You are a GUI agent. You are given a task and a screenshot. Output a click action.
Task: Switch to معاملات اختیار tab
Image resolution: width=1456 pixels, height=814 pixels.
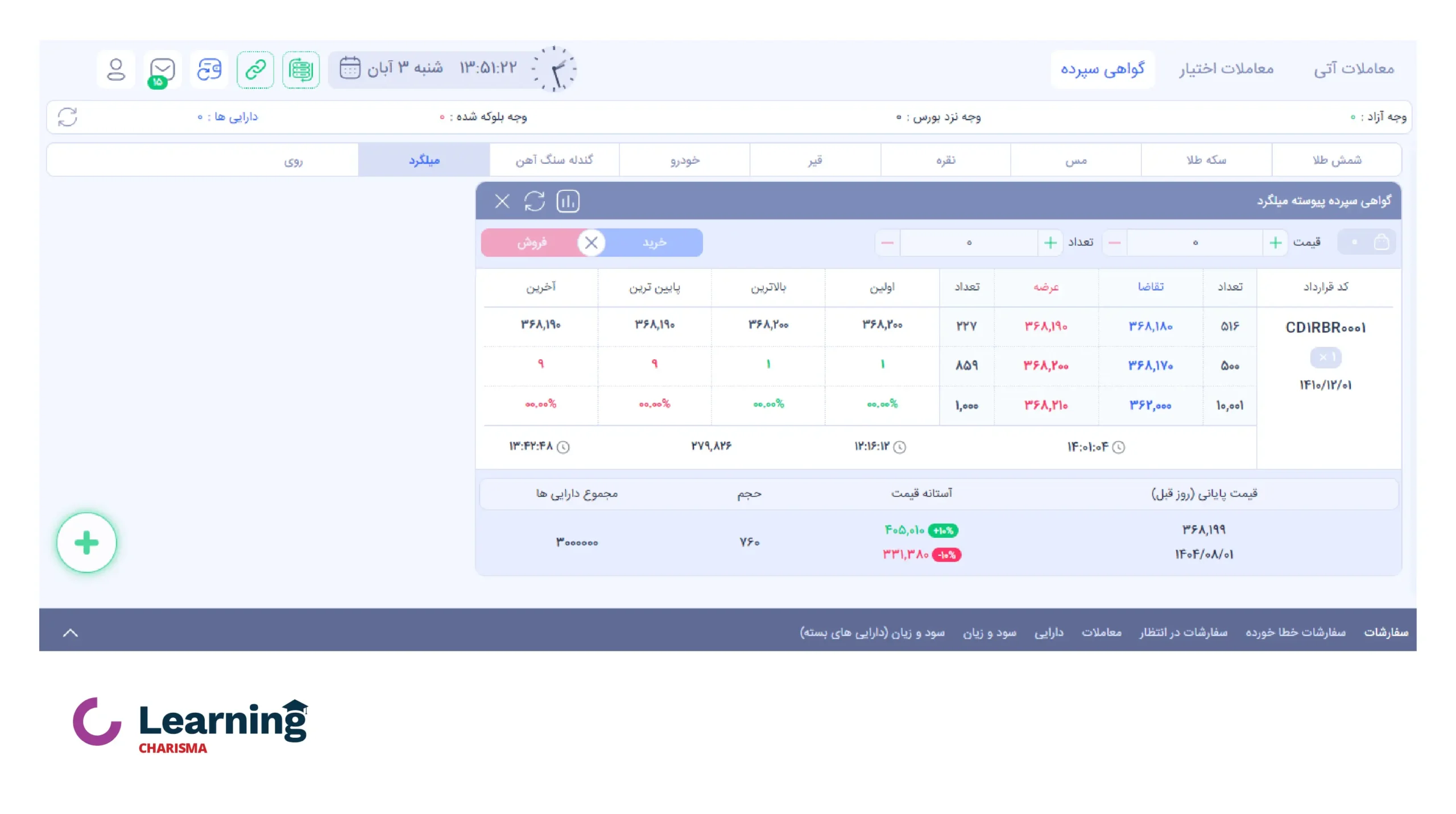(x=1226, y=69)
